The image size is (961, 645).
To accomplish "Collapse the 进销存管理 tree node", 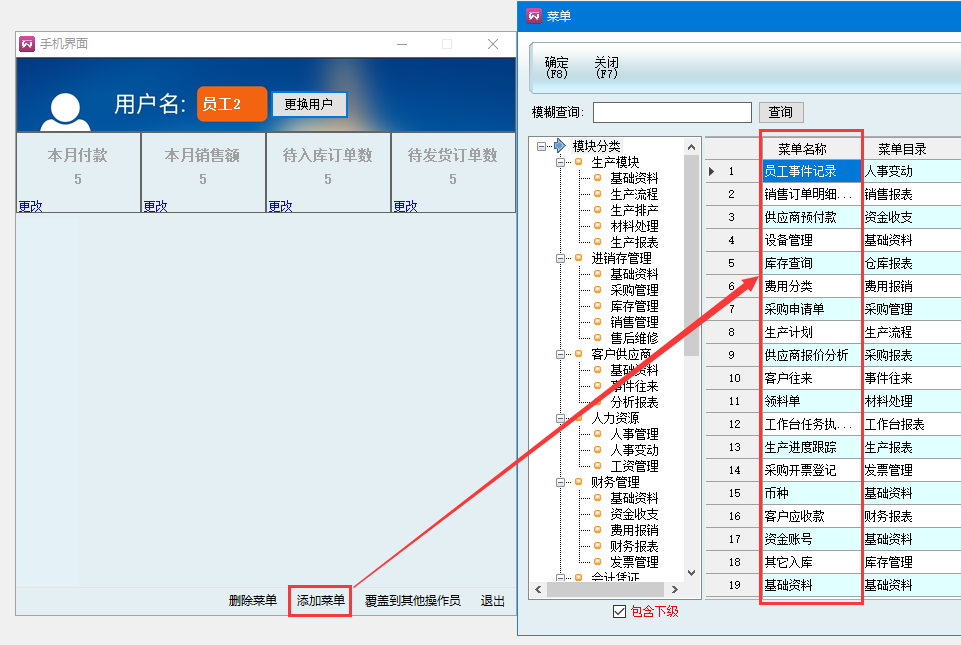I will click(x=562, y=258).
